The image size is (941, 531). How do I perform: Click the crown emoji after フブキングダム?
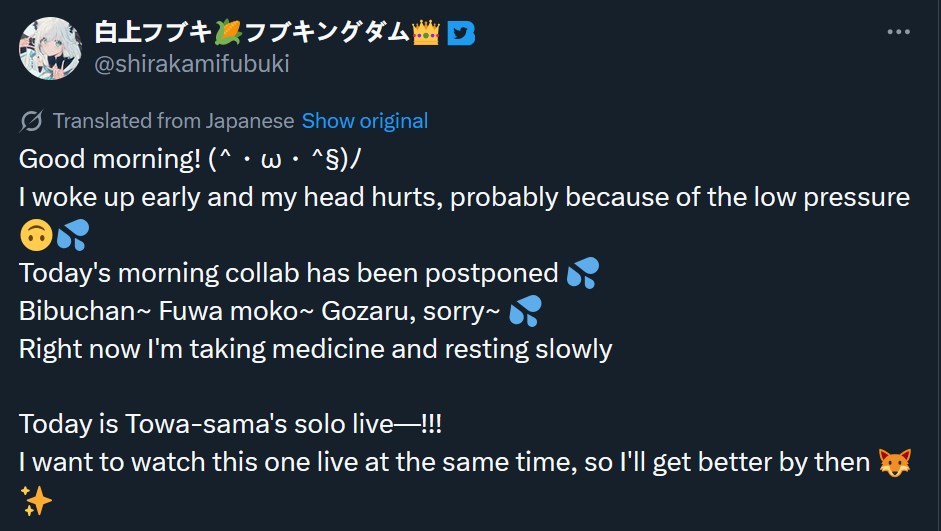pyautogui.click(x=426, y=33)
